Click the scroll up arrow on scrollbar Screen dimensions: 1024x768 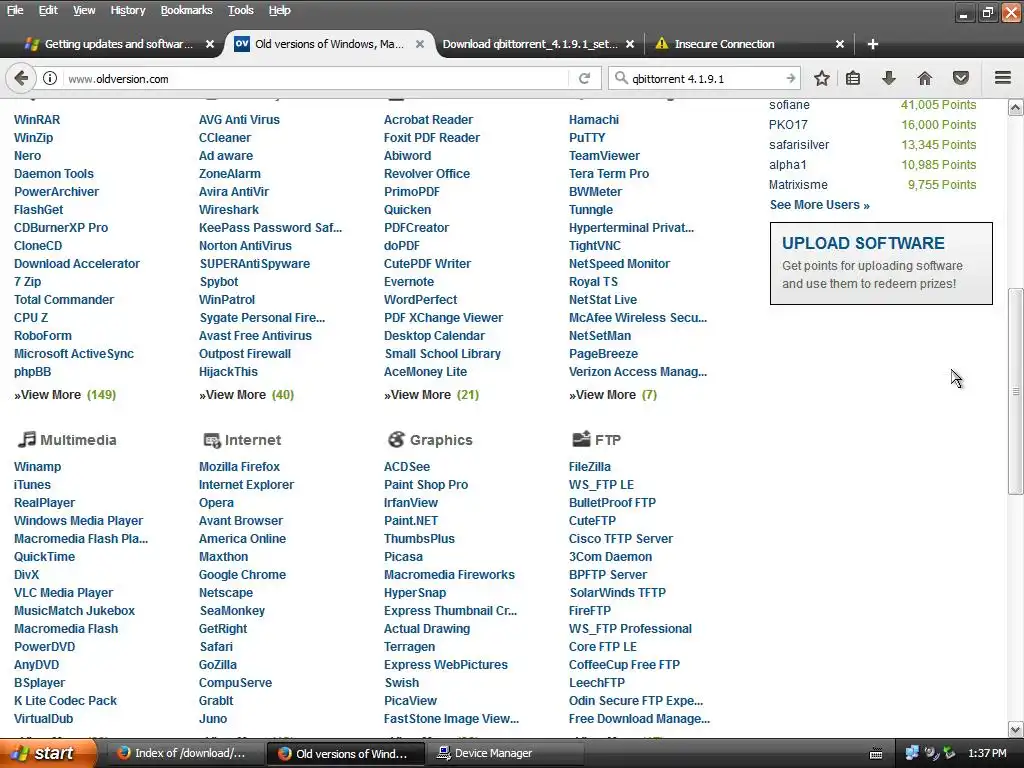[x=1016, y=107]
